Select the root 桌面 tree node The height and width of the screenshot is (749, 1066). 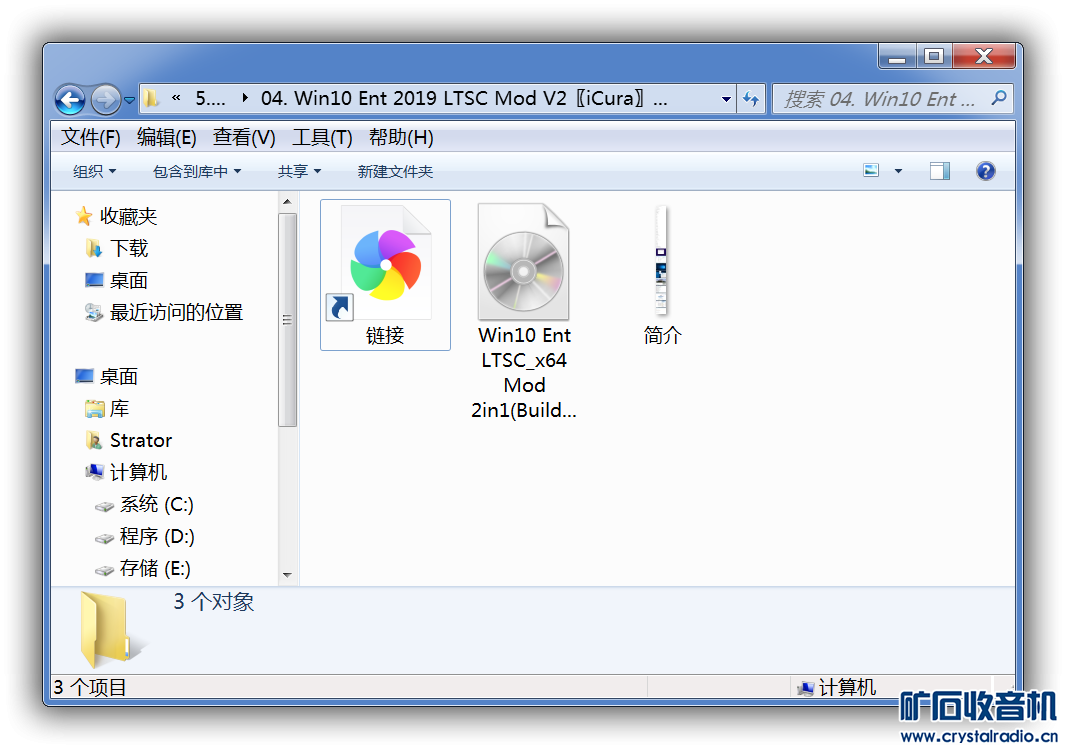point(118,376)
